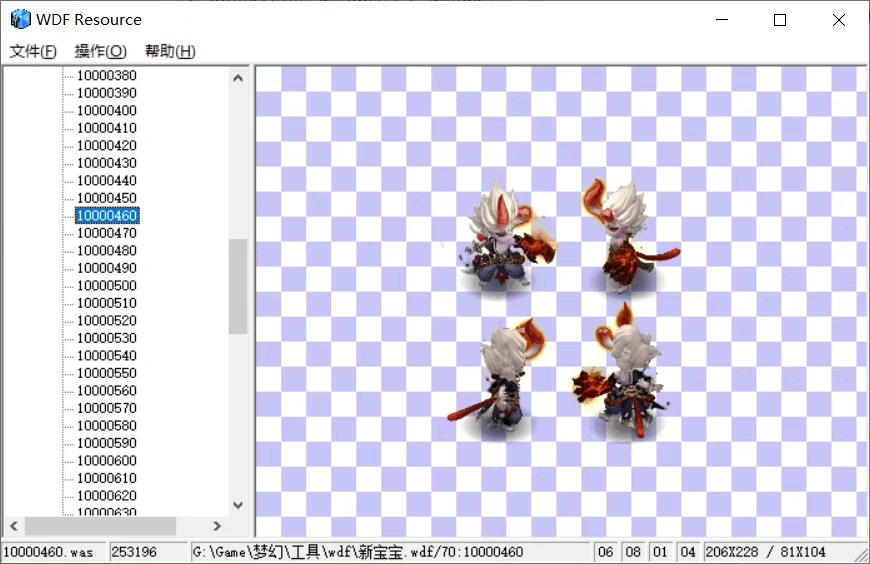The image size is (870, 564).
Task: Select tree item 10000600
Action: click(107, 460)
